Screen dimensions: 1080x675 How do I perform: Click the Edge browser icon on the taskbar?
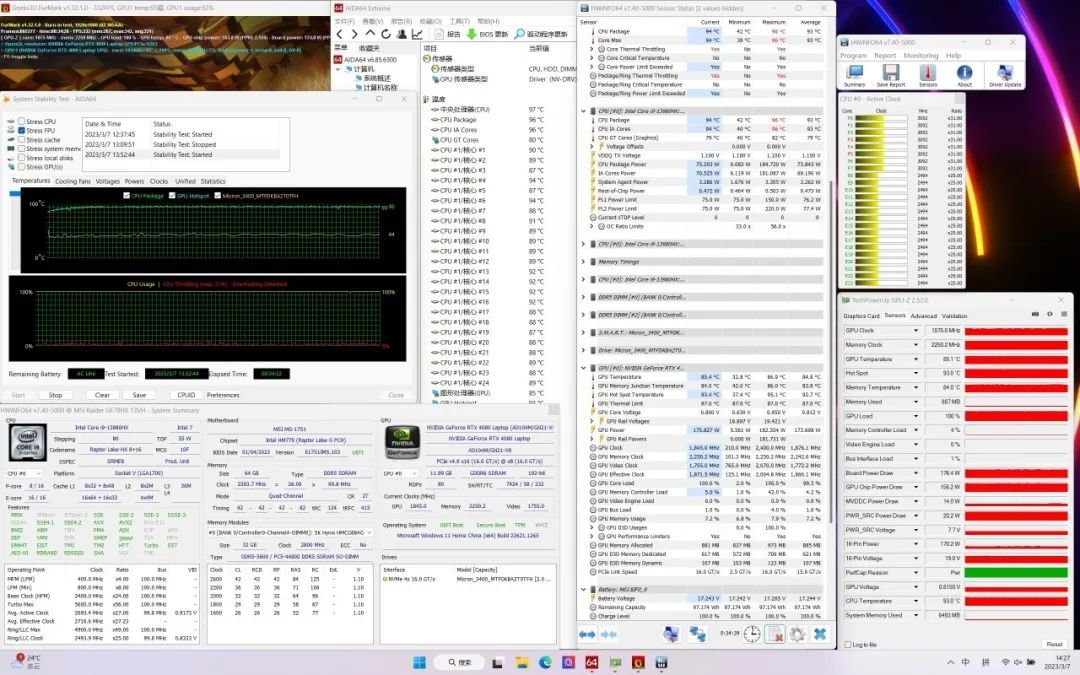545,663
